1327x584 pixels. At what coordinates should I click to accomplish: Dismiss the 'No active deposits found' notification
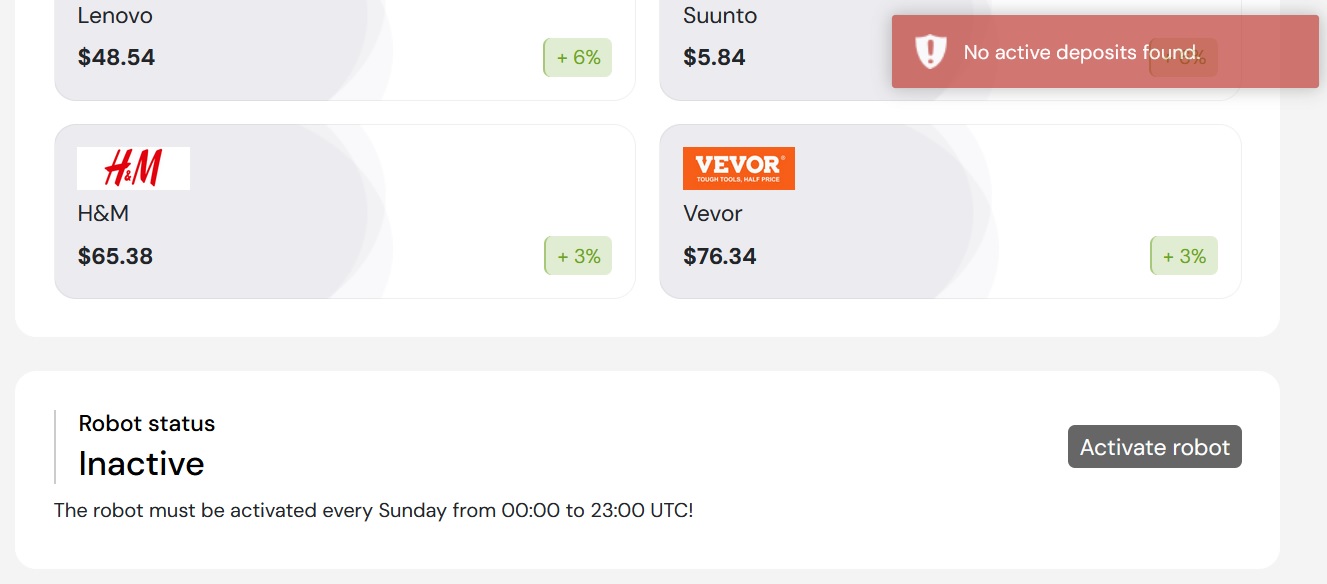(1105, 52)
